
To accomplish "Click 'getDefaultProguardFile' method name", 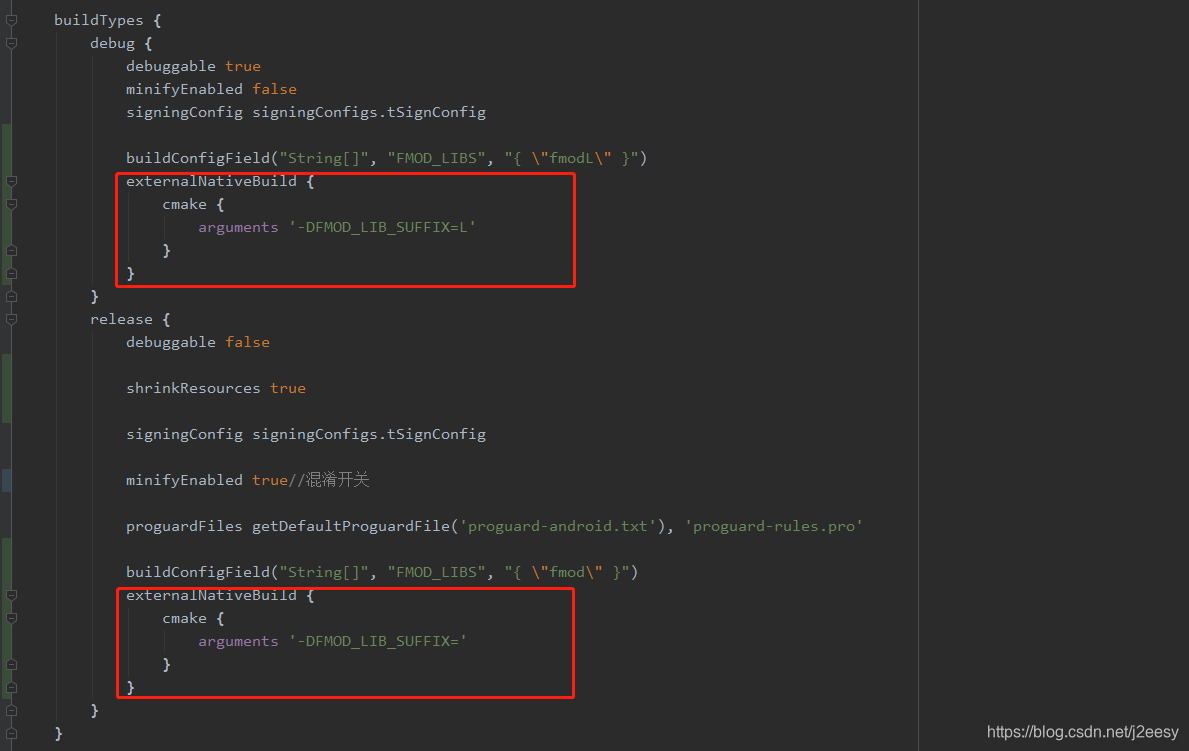I will pos(351,526).
